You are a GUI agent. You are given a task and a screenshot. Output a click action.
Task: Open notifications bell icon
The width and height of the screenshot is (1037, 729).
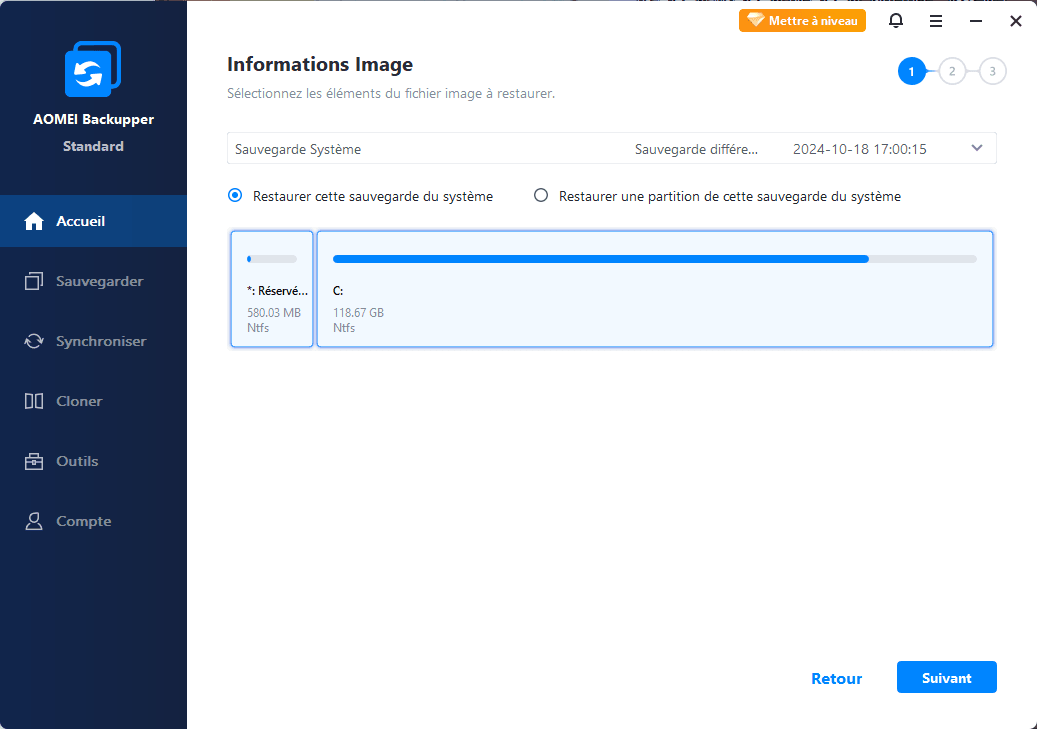pyautogui.click(x=895, y=21)
